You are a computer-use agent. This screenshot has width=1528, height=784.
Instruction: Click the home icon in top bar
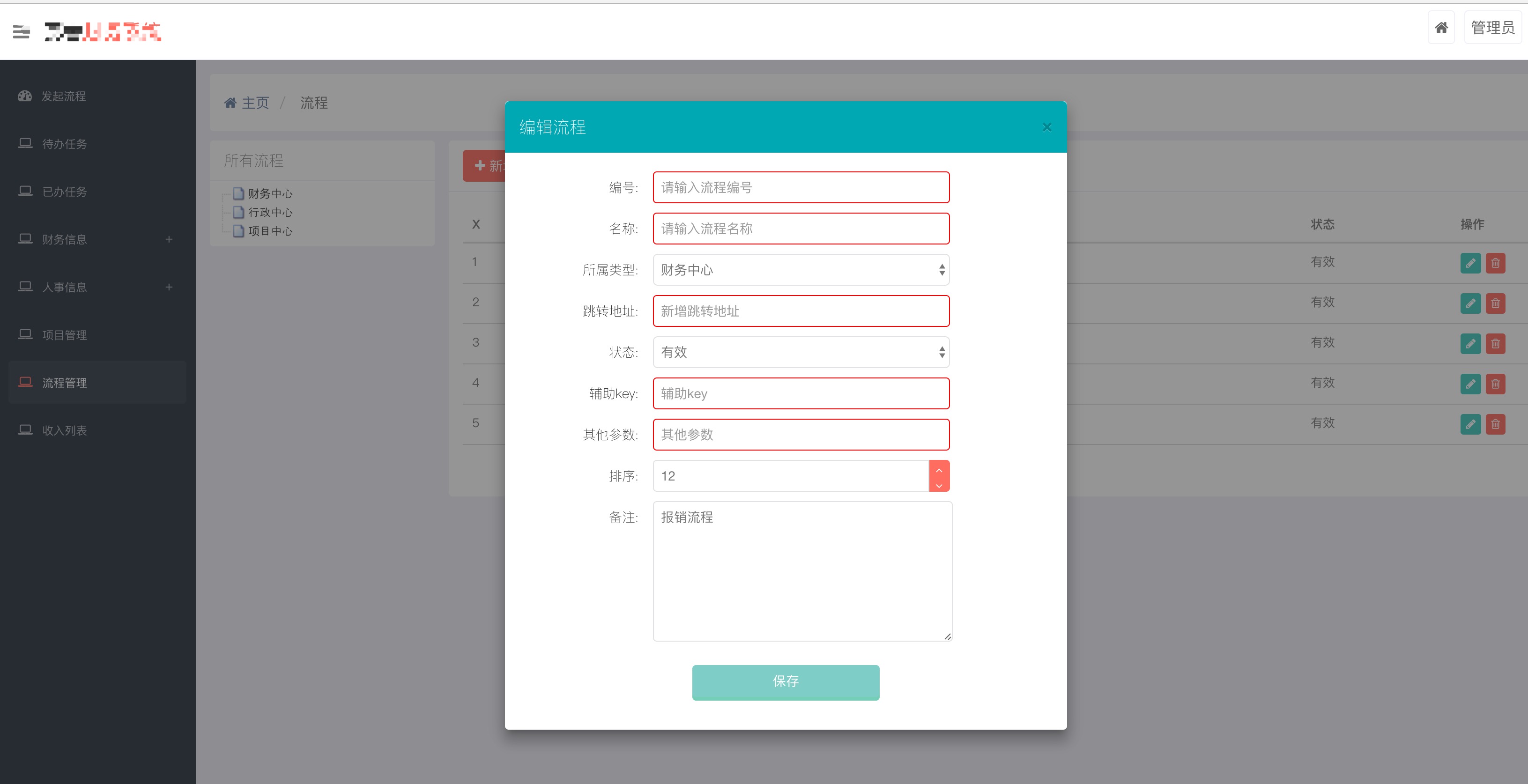point(1441,27)
